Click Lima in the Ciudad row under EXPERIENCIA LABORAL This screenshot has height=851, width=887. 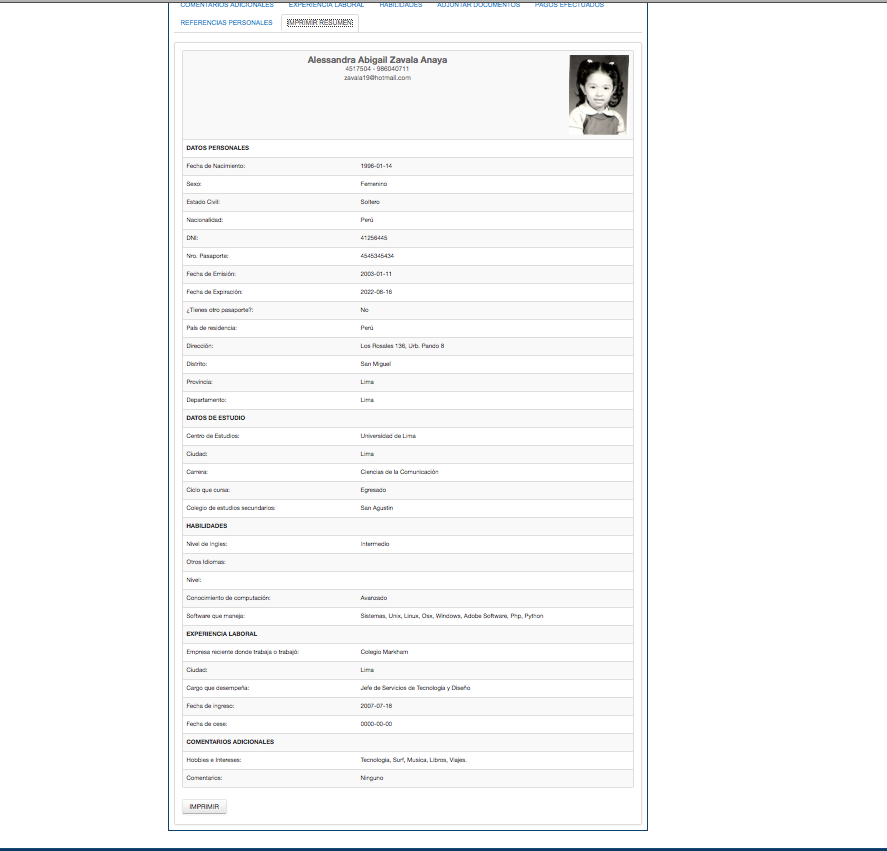[x=367, y=670]
